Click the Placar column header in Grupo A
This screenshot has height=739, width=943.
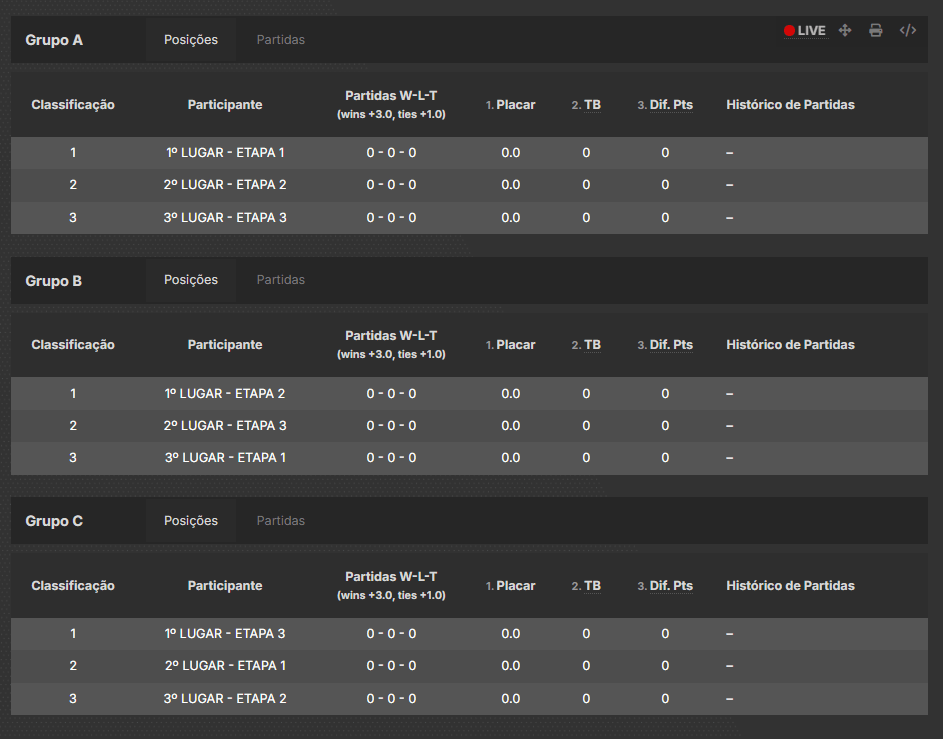point(515,105)
